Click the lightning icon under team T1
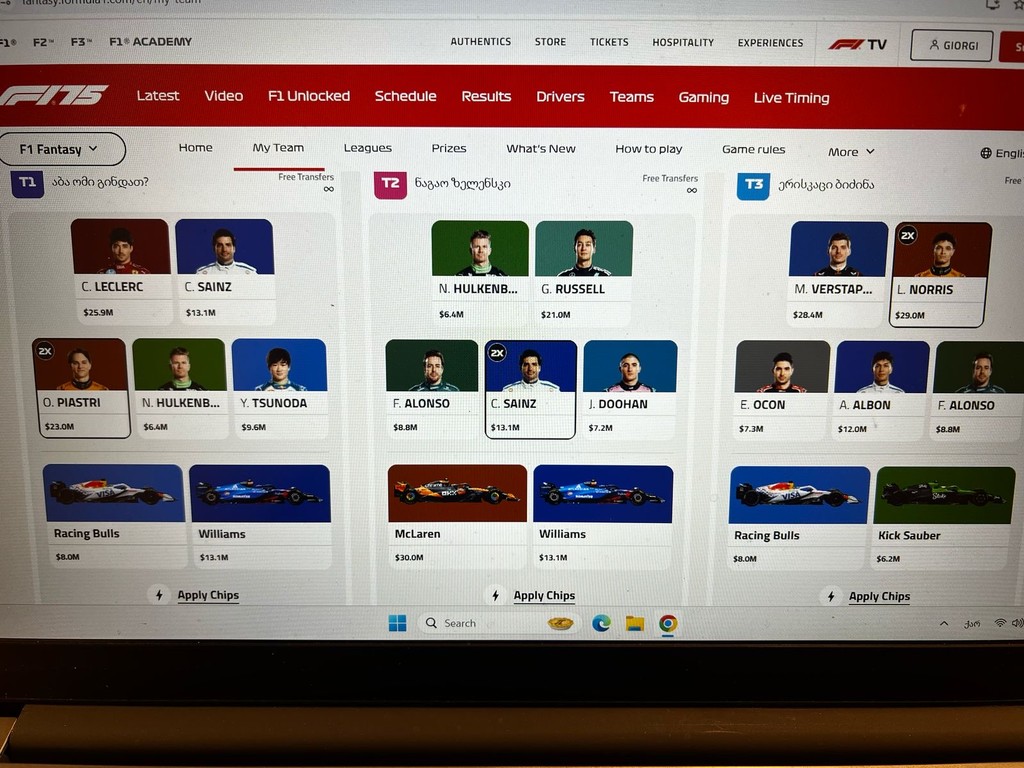The image size is (1024, 768). pyautogui.click(x=159, y=595)
